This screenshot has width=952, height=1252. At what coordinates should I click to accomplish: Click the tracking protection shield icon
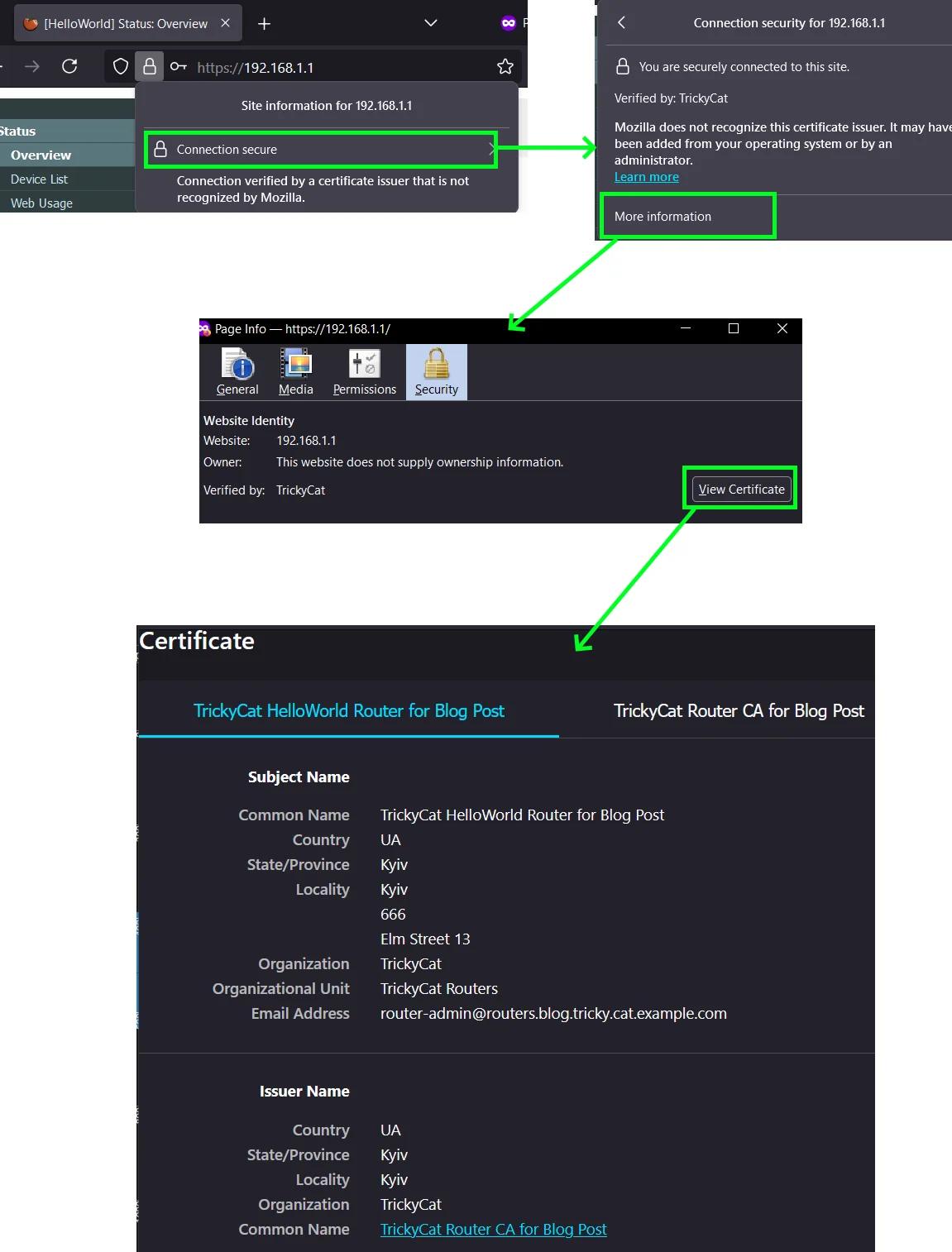(121, 66)
